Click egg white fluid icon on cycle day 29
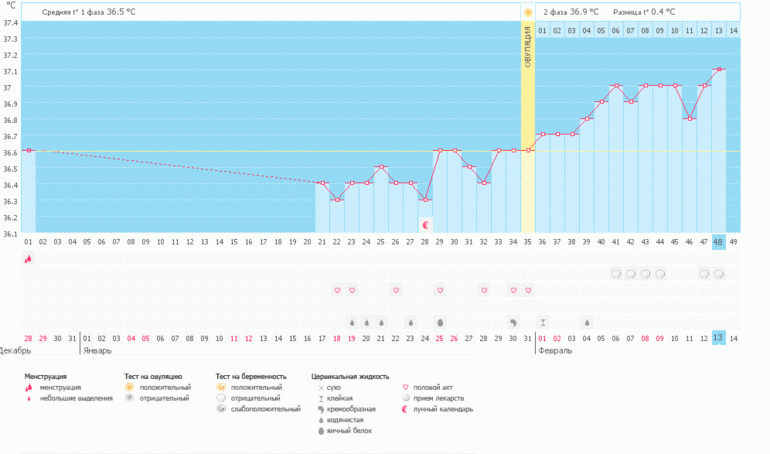 (x=440, y=322)
